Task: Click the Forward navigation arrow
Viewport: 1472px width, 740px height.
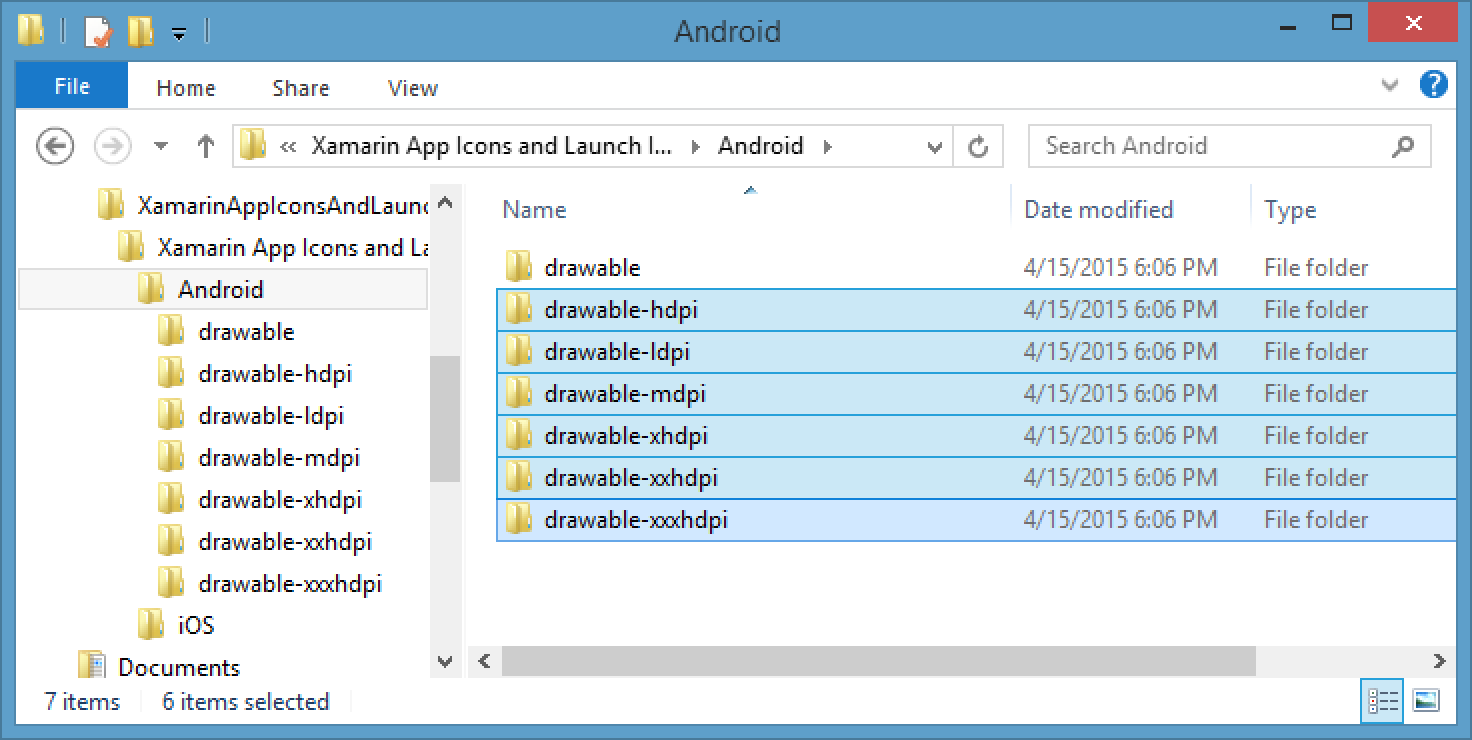Action: 112,147
